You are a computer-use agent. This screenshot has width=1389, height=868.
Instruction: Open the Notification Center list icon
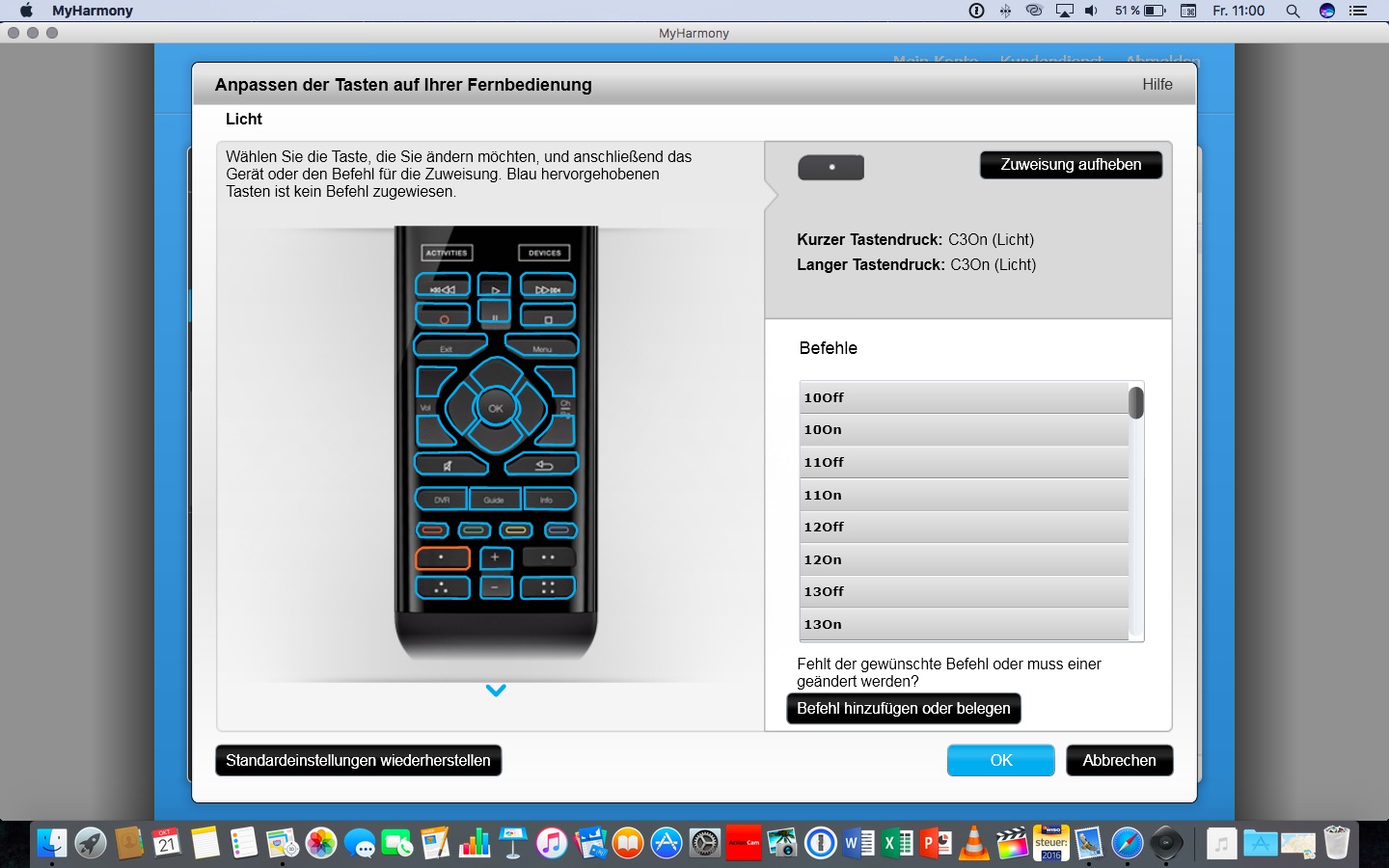click(1358, 11)
